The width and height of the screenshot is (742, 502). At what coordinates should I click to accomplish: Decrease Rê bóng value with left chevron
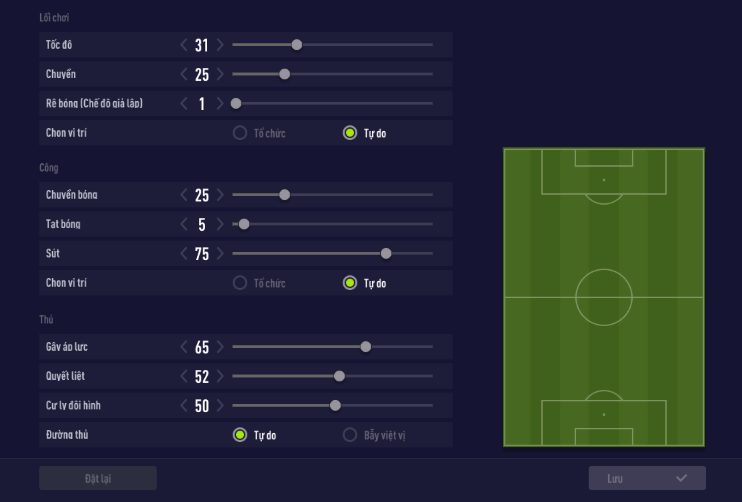tap(184, 103)
